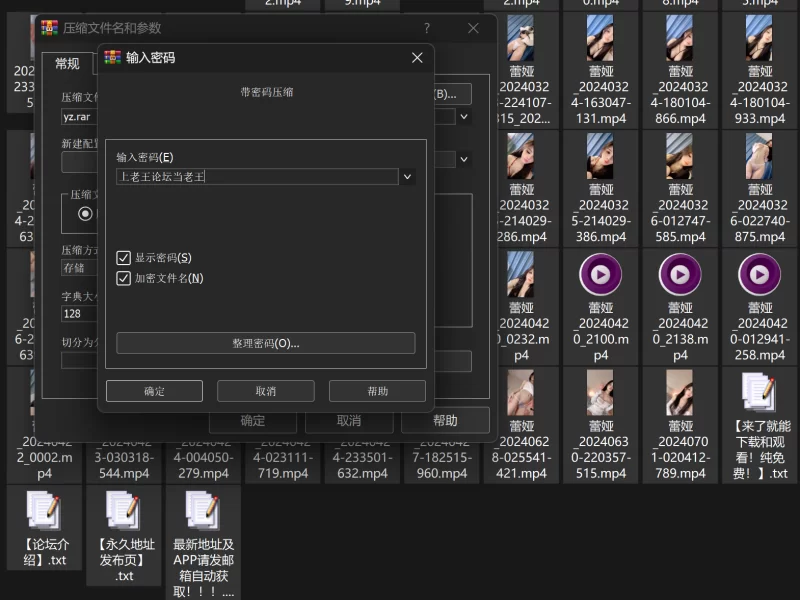Switch to the 常规 tab

point(67,64)
